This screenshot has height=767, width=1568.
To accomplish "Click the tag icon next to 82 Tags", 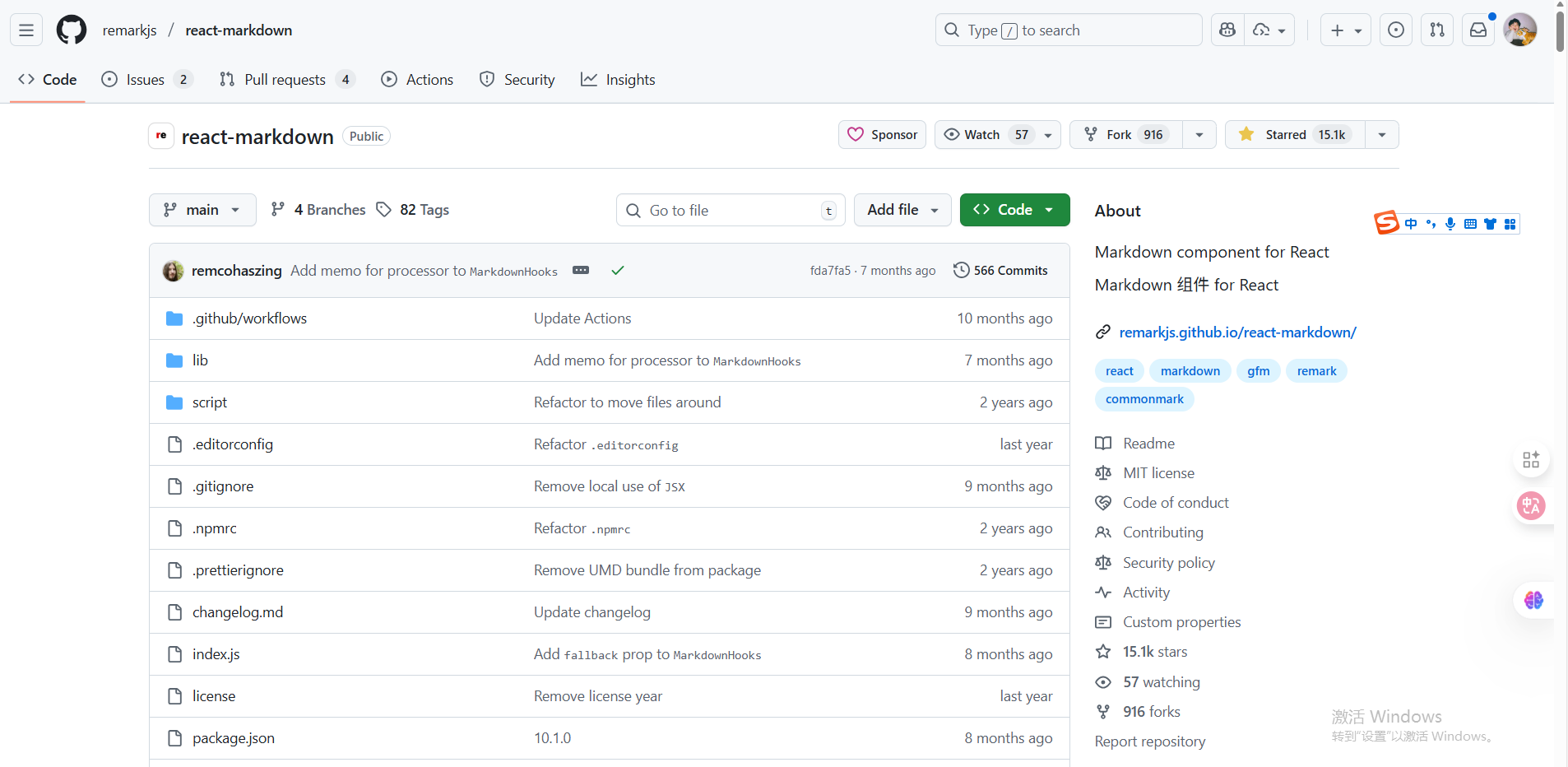I will click(x=383, y=210).
